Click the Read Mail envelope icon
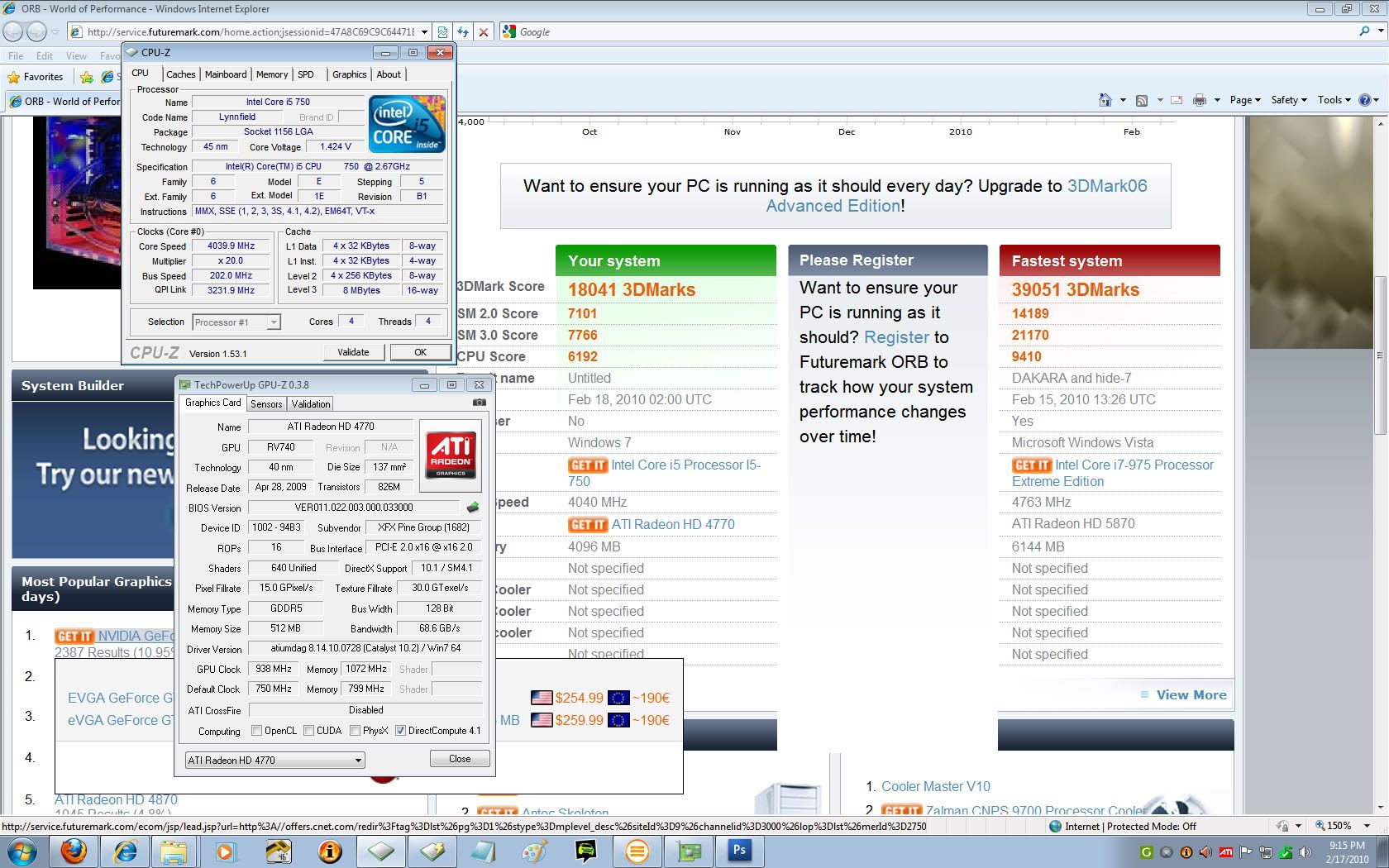1389x868 pixels. (1177, 100)
